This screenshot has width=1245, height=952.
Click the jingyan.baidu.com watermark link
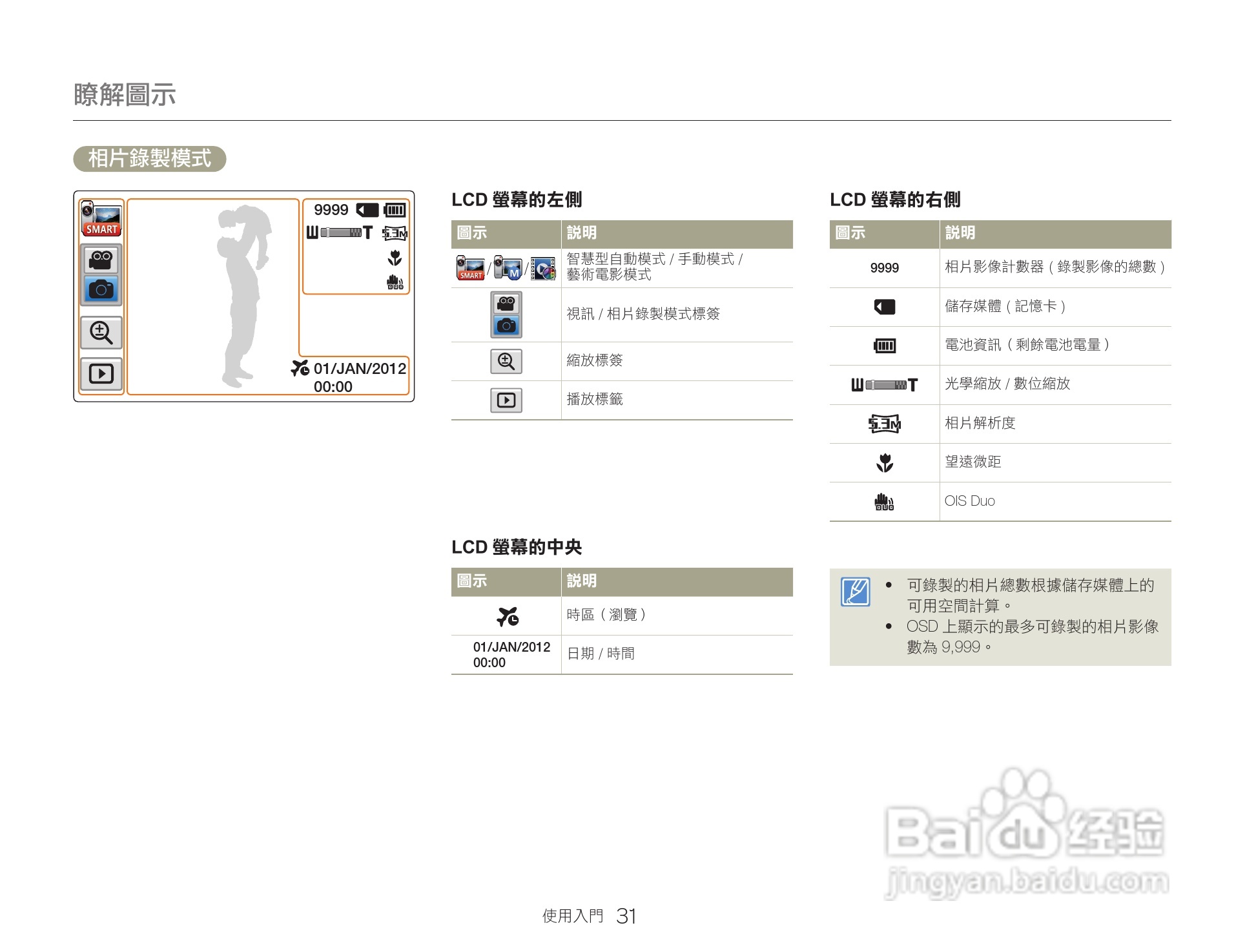pos(1025,882)
